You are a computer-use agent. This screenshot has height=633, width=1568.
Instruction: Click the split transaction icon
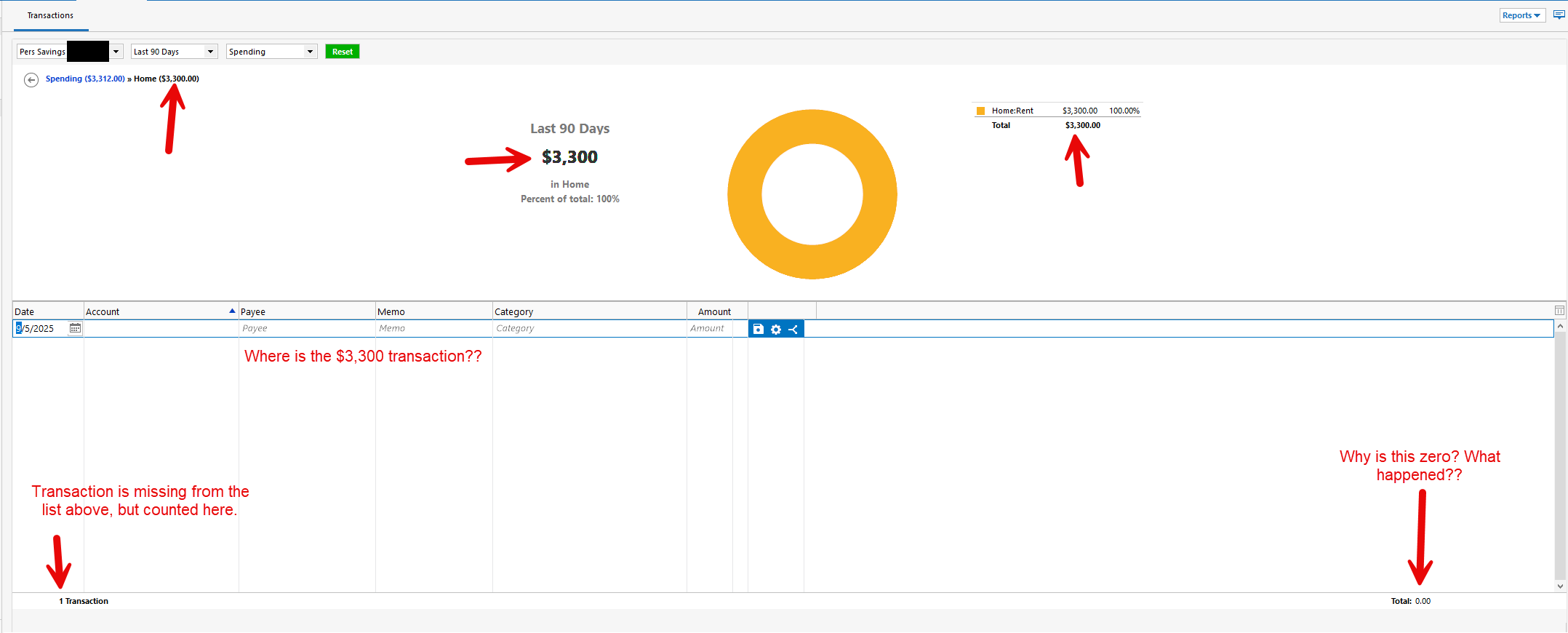click(793, 329)
